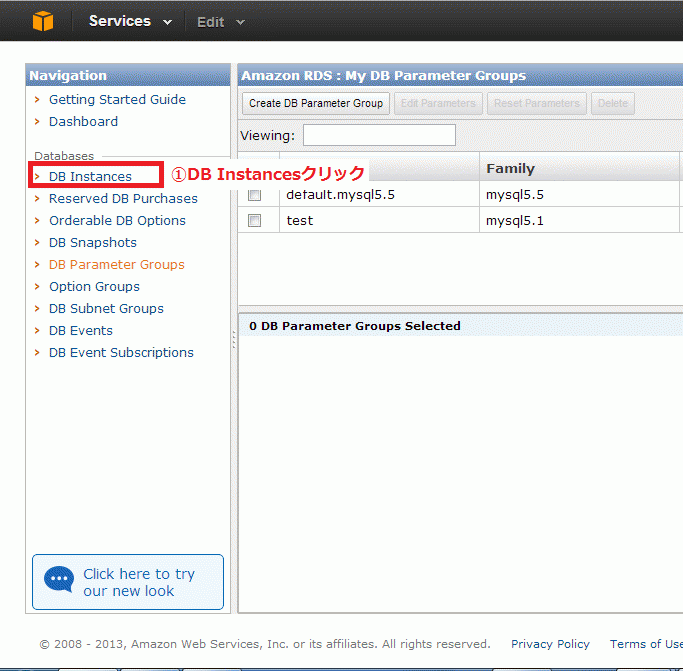Click Create DB Parameter Group button

(316, 103)
